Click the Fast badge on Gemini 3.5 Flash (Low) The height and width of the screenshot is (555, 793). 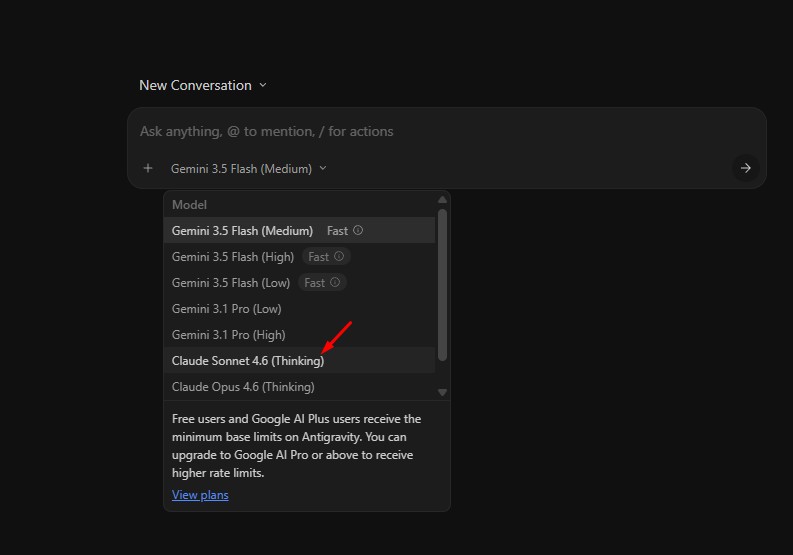(x=322, y=282)
